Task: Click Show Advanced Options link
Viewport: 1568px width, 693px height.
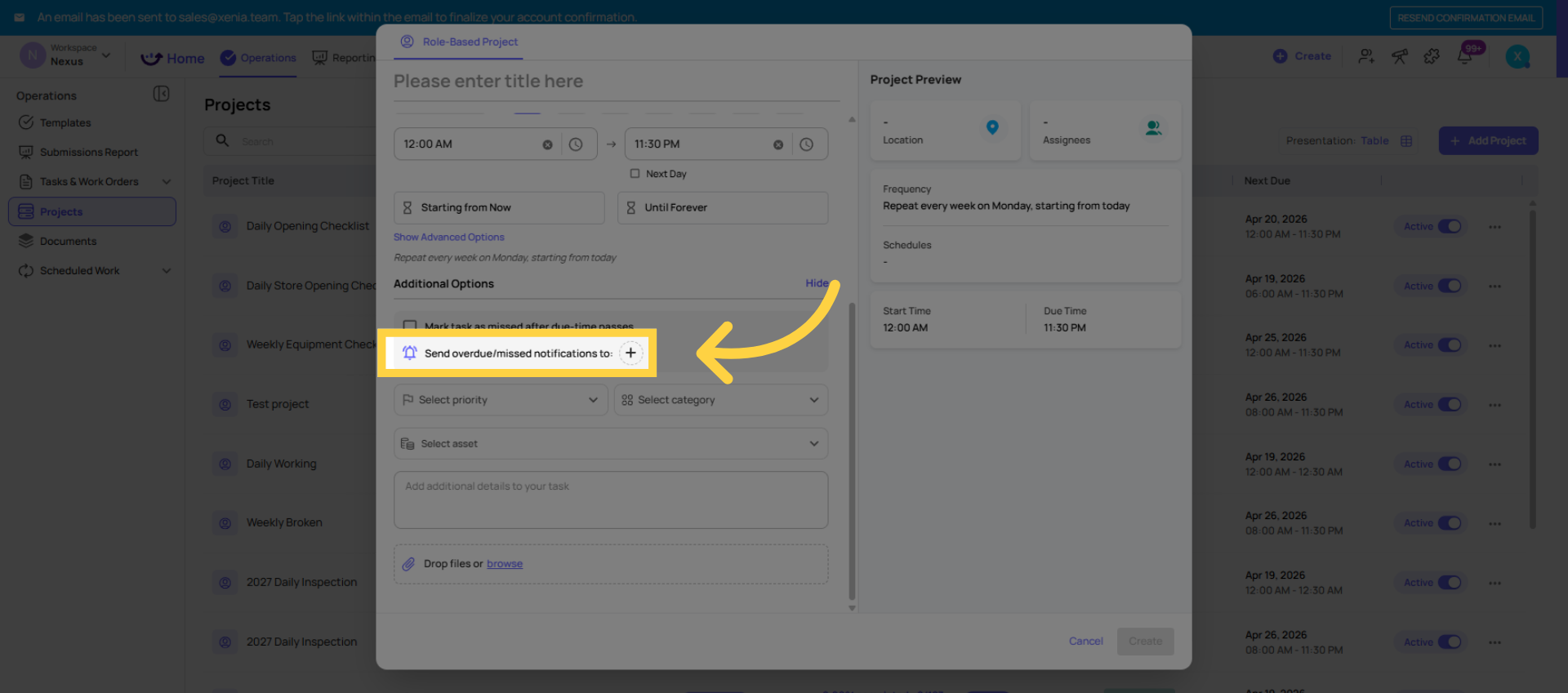Action: pyautogui.click(x=449, y=238)
